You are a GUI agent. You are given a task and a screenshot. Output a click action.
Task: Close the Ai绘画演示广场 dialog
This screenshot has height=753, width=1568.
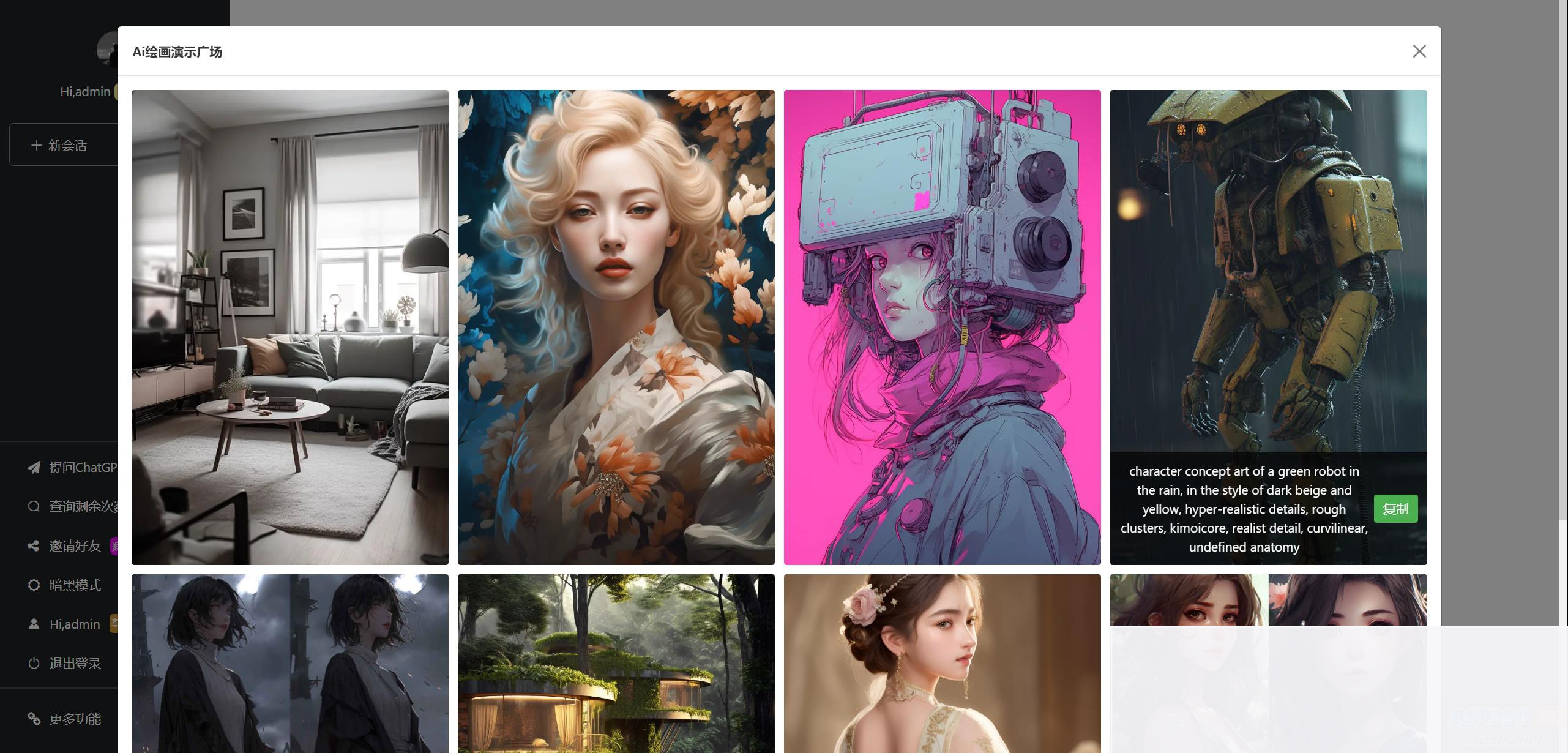pyautogui.click(x=1419, y=51)
